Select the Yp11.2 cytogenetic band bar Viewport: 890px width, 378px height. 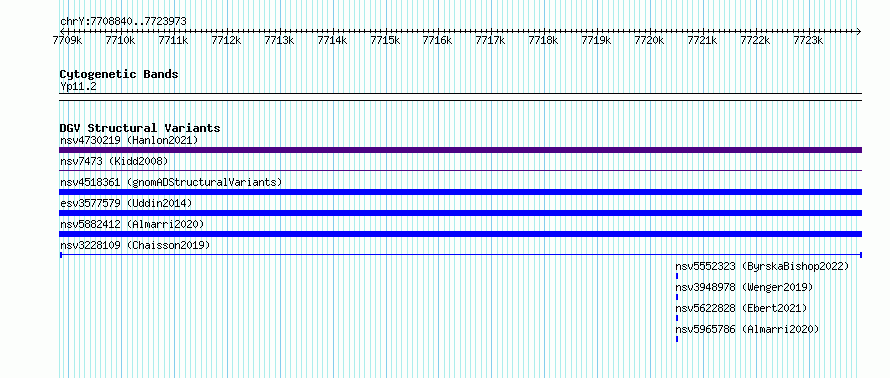point(460,96)
